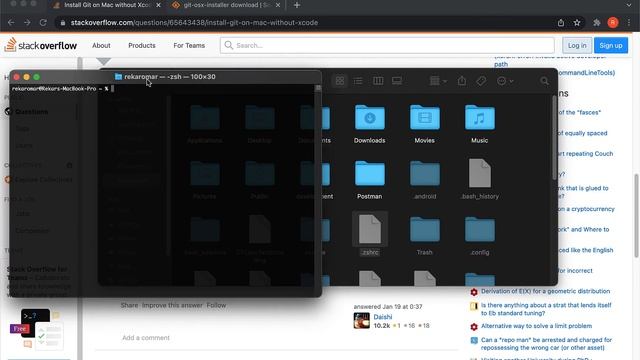Open Daishi's user profile link
Viewport: 640px width, 360px height.
[x=382, y=317]
